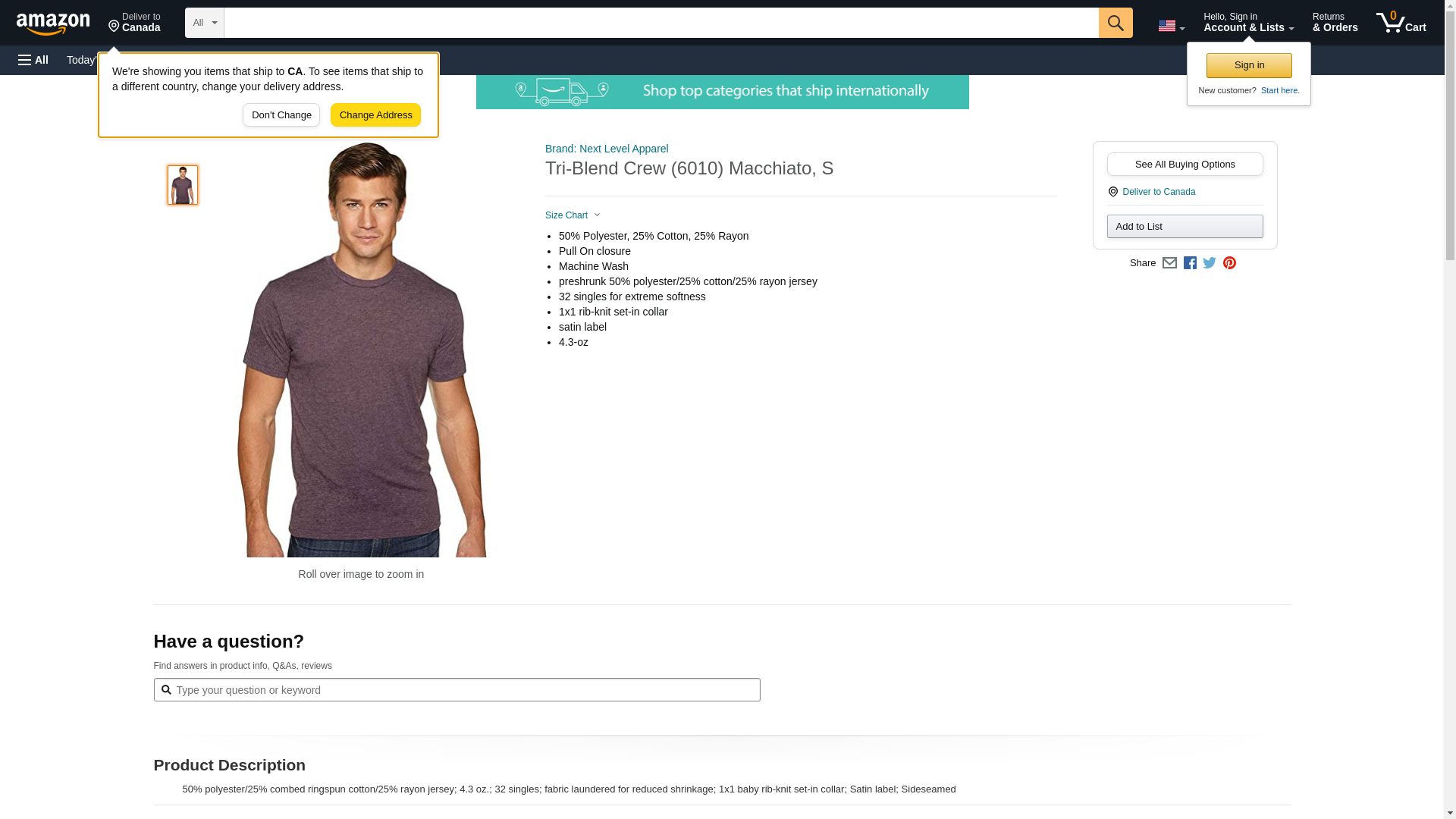This screenshot has width=1456, height=819.
Task: Open the Account & Lists menu
Action: click(x=1247, y=23)
